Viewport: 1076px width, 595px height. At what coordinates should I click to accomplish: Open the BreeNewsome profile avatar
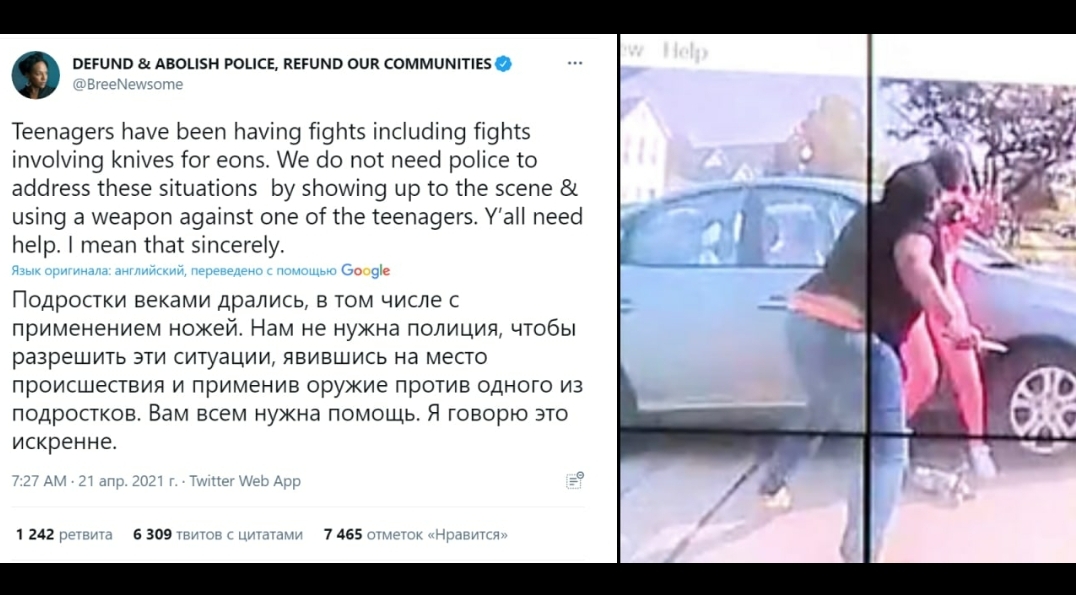(36, 75)
